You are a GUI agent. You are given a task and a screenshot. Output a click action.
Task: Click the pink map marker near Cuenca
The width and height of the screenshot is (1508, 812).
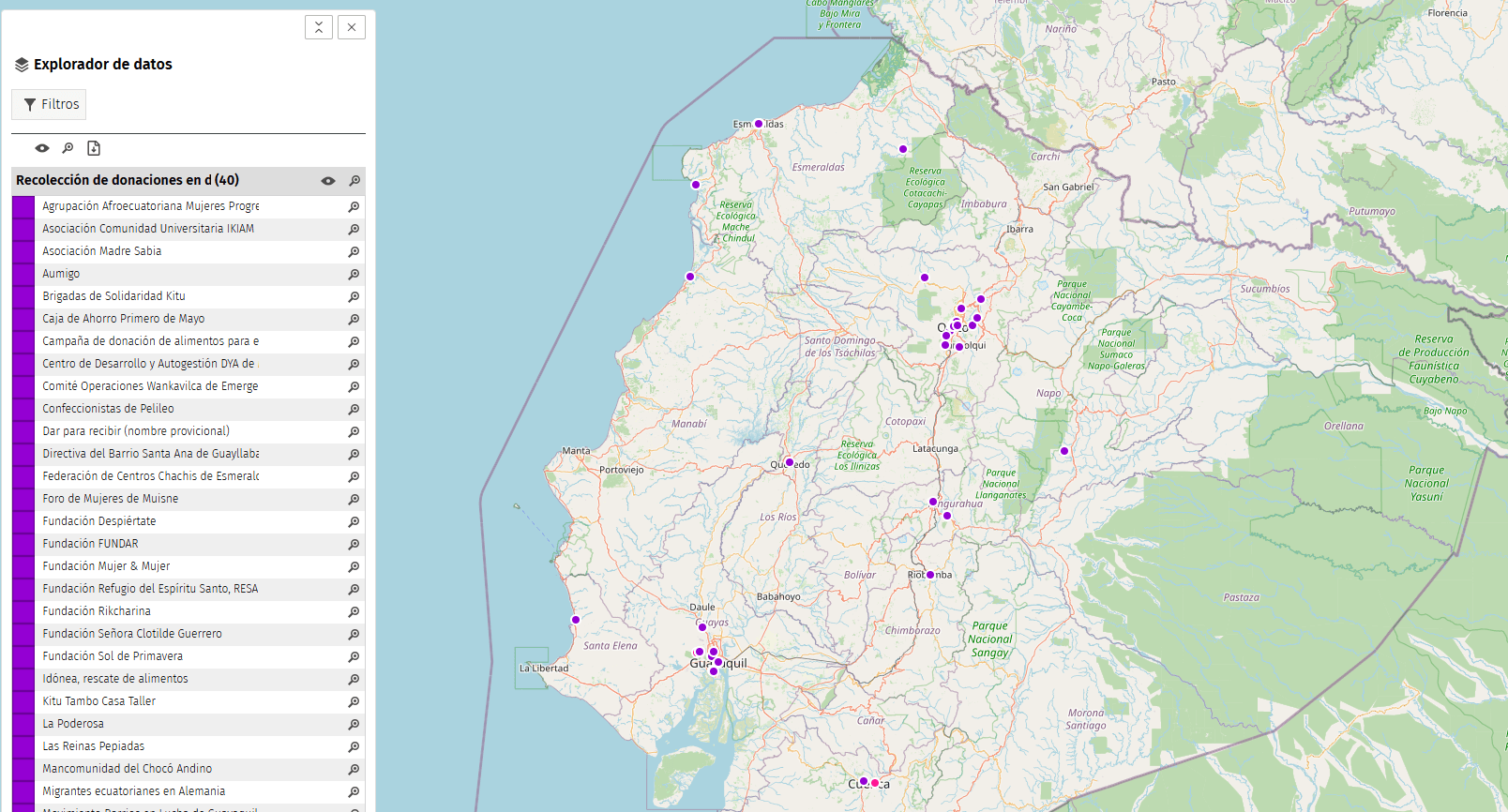click(875, 783)
